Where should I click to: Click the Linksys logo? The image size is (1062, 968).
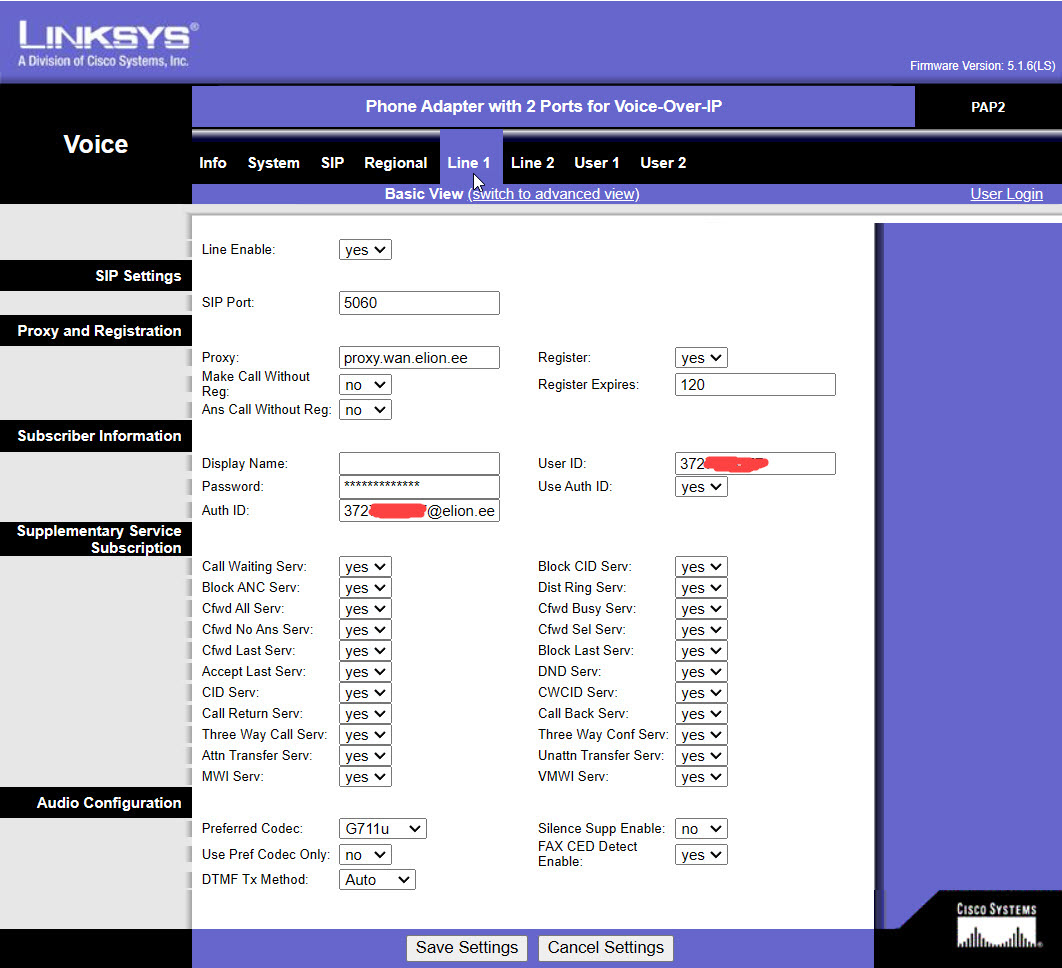(x=104, y=43)
